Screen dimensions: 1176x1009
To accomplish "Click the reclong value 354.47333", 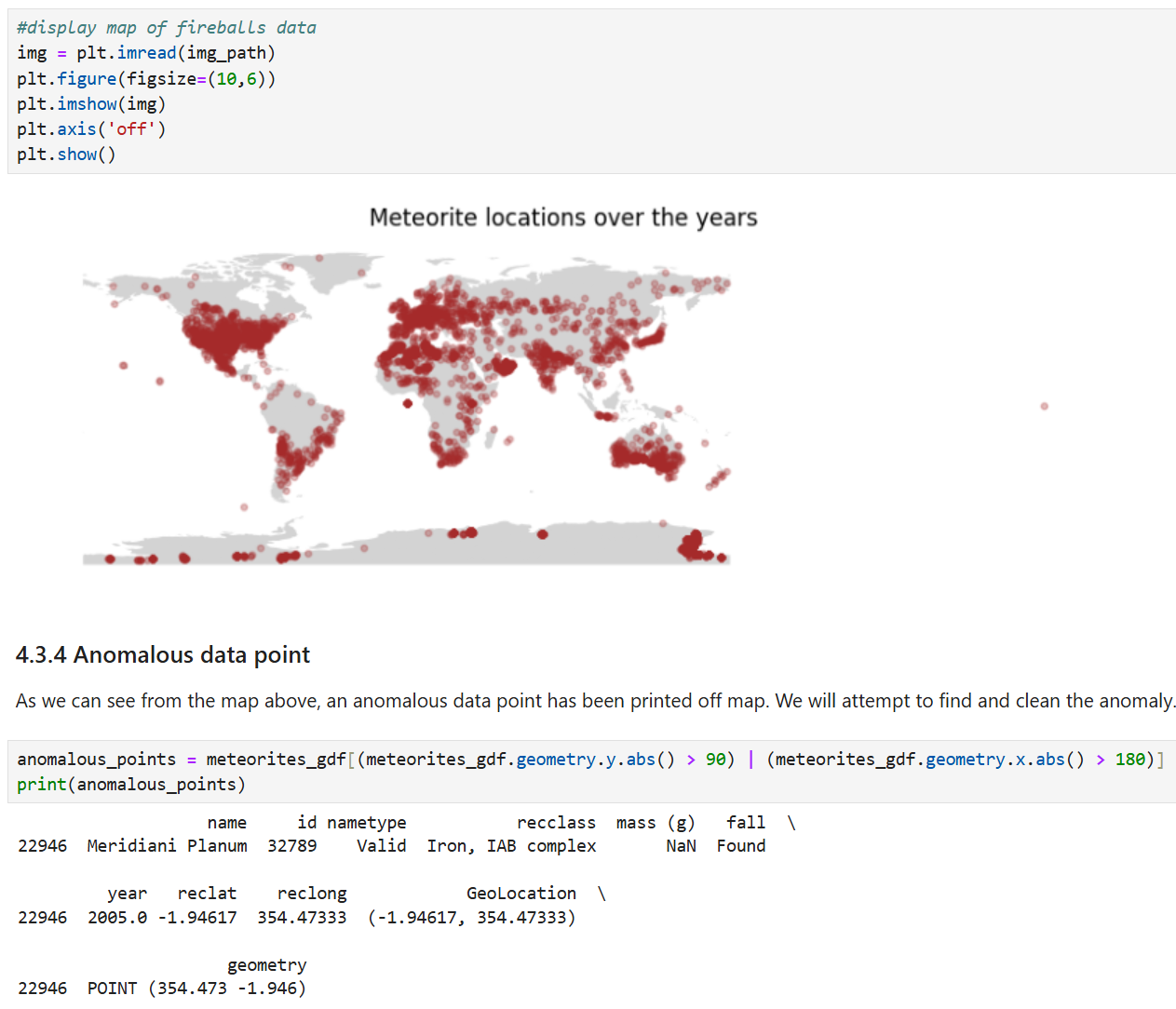I will (302, 918).
